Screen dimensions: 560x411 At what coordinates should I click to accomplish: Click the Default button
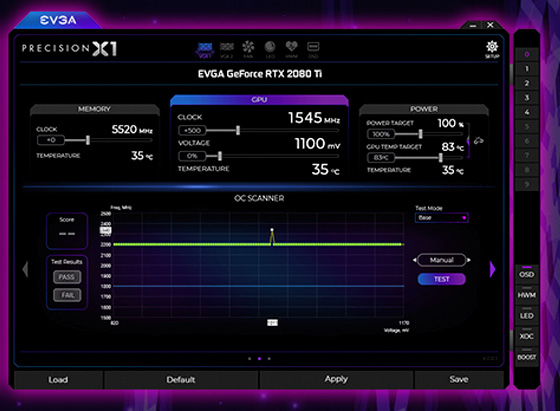(181, 380)
